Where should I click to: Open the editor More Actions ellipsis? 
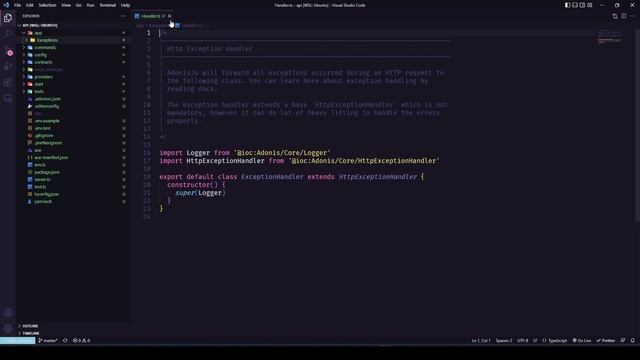[x=632, y=16]
